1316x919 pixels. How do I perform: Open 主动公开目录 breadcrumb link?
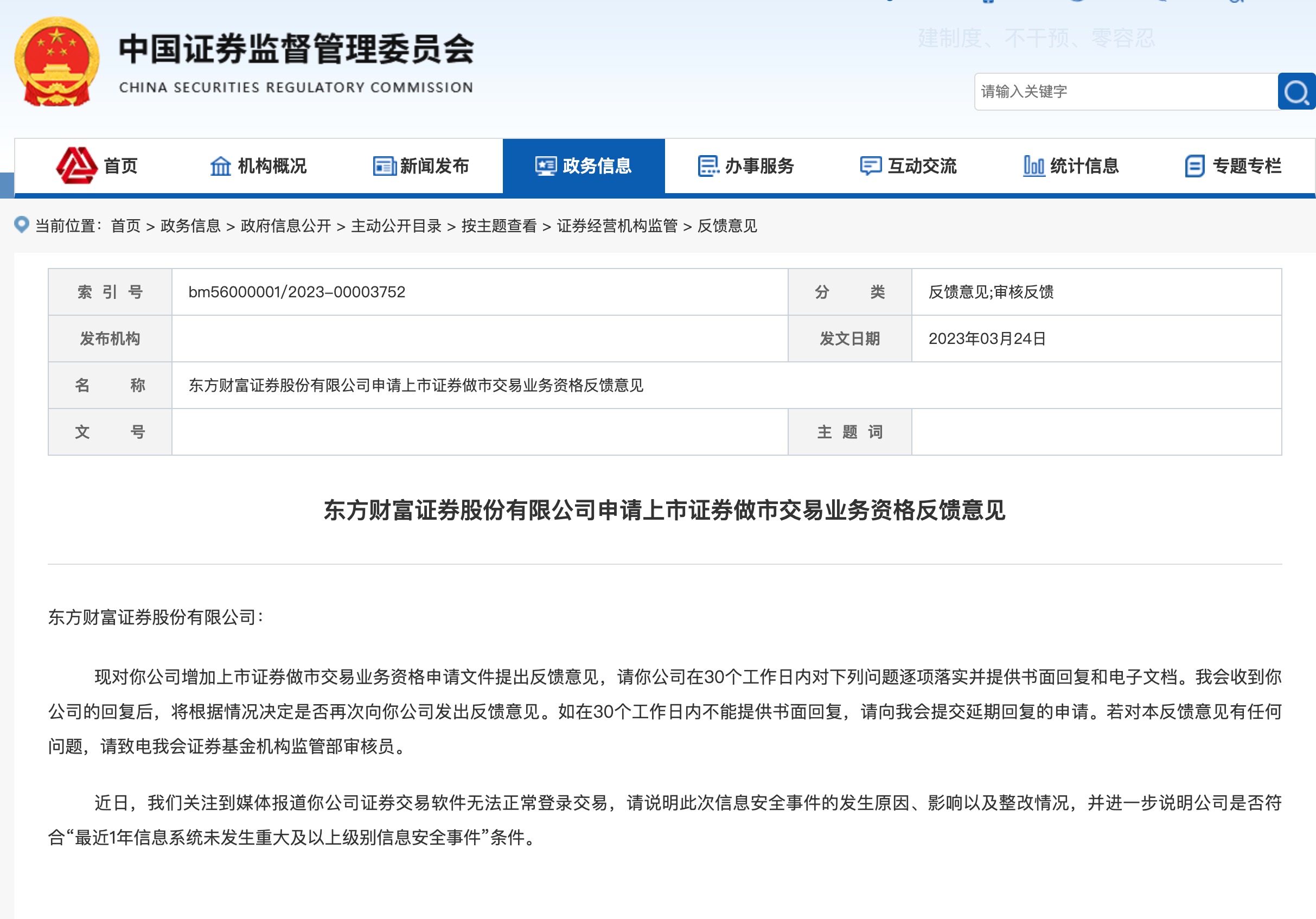[x=396, y=226]
